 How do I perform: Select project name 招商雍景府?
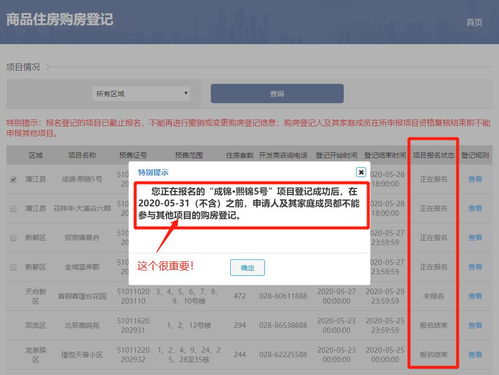click(x=82, y=238)
